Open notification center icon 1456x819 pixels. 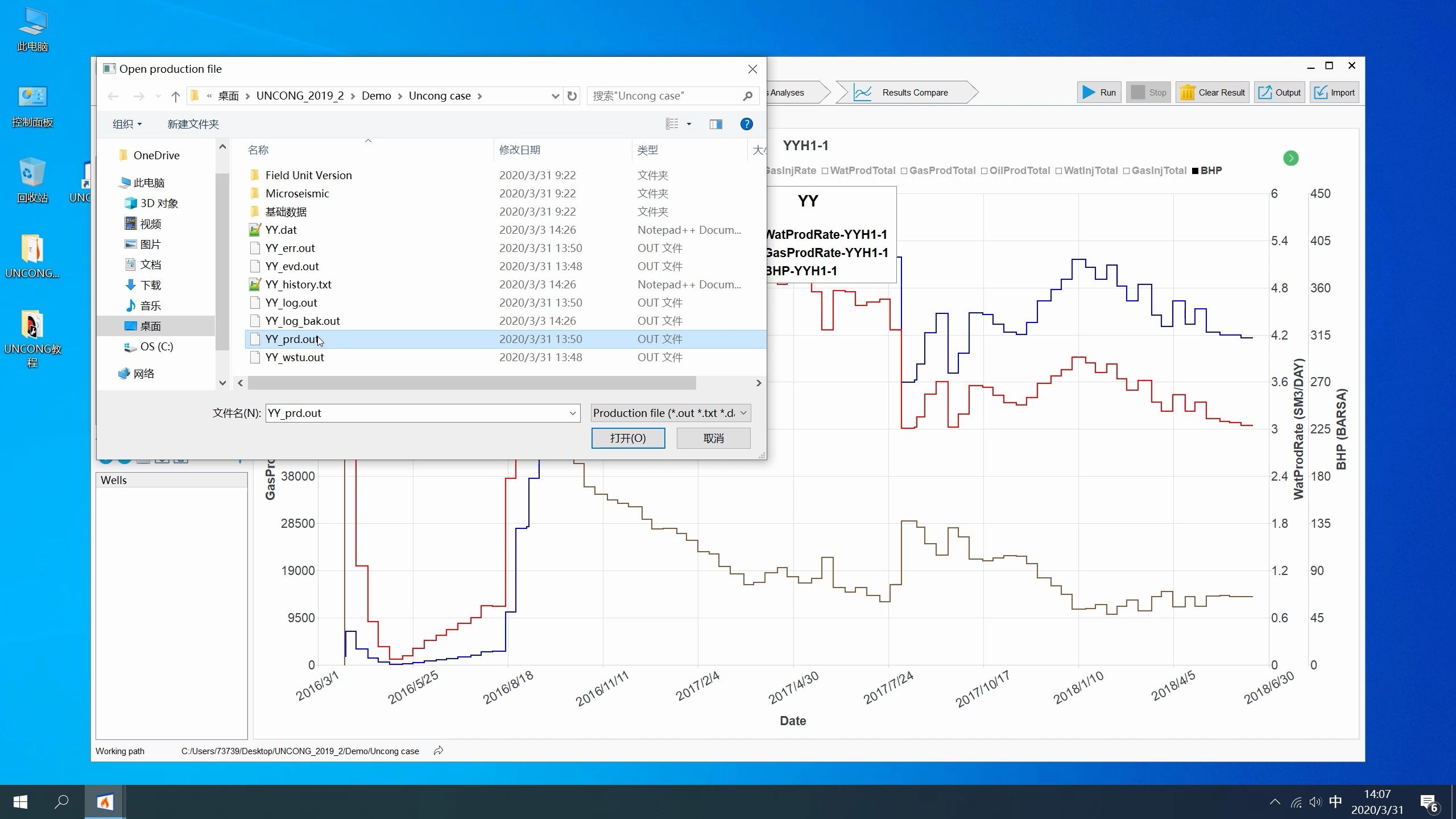[1430, 803]
